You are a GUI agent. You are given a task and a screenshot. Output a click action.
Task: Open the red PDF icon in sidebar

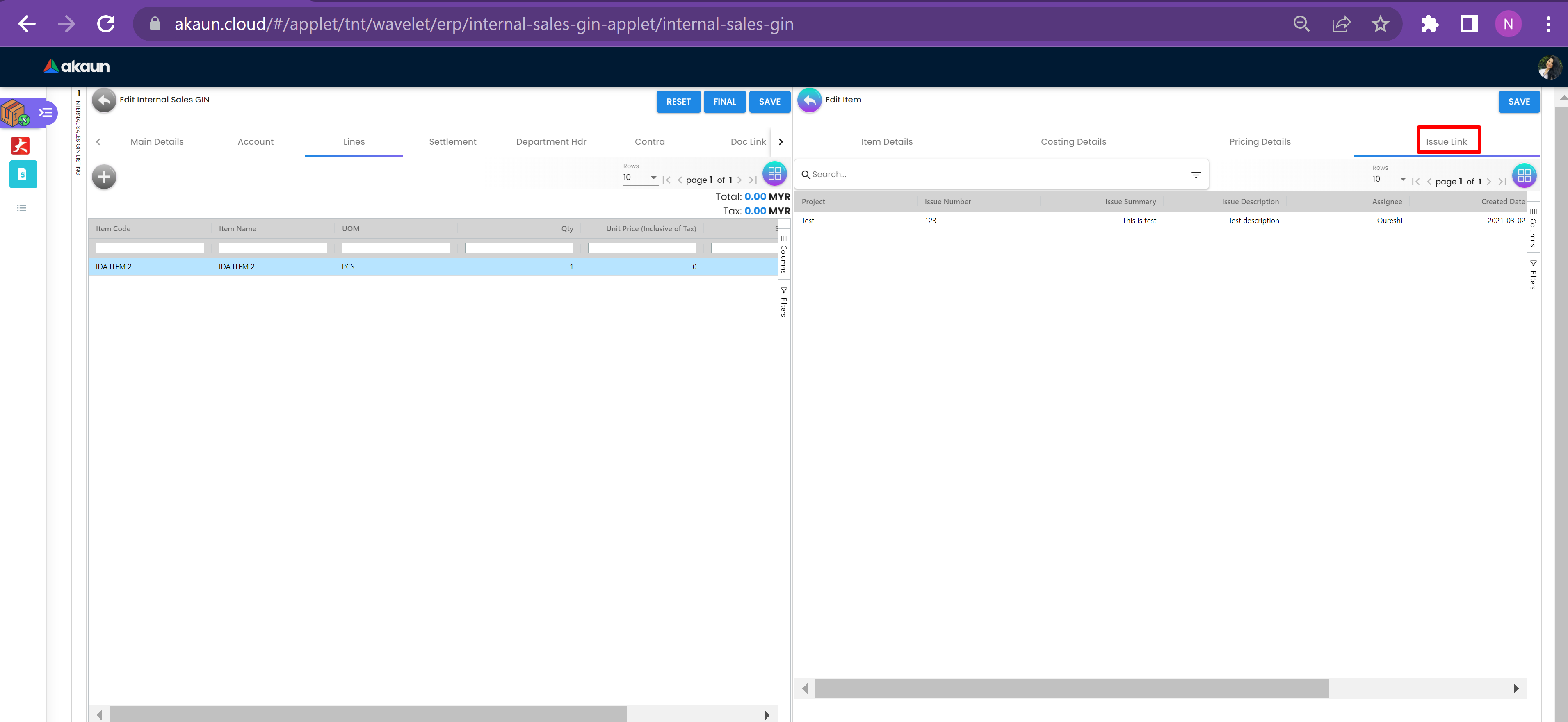click(21, 146)
